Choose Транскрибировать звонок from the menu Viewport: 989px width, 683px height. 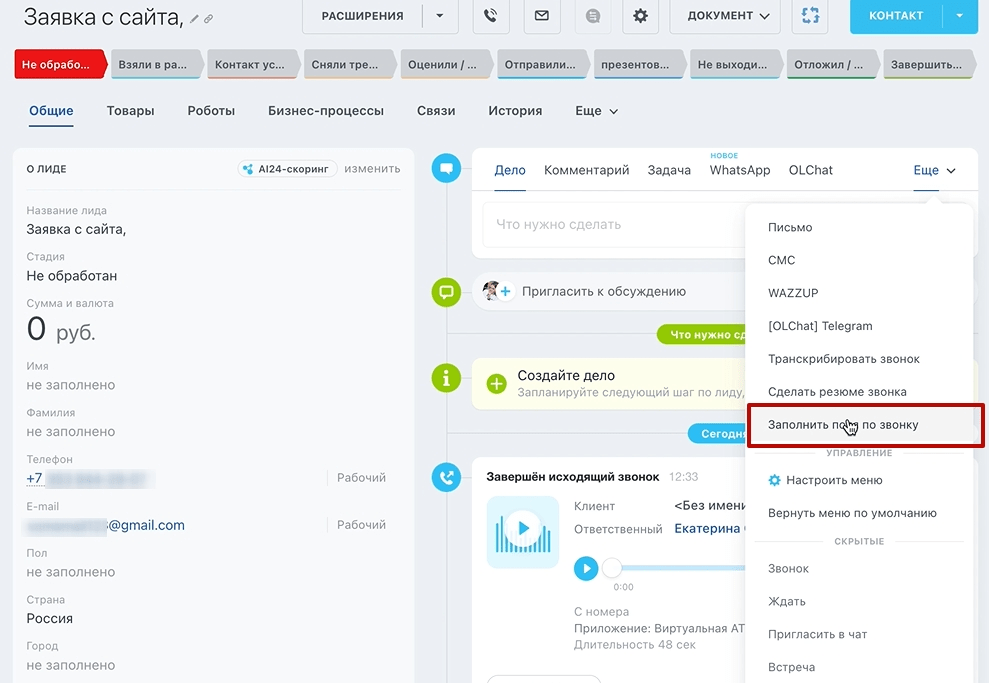[843, 359]
